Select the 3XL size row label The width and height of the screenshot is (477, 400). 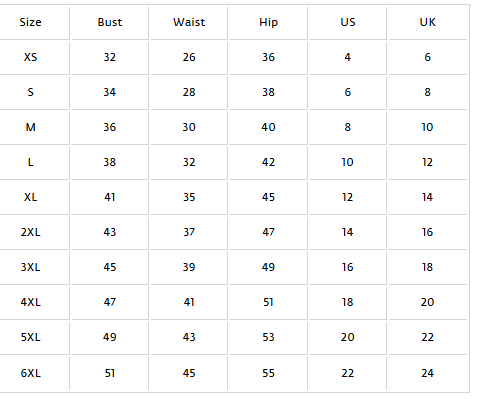point(30,267)
